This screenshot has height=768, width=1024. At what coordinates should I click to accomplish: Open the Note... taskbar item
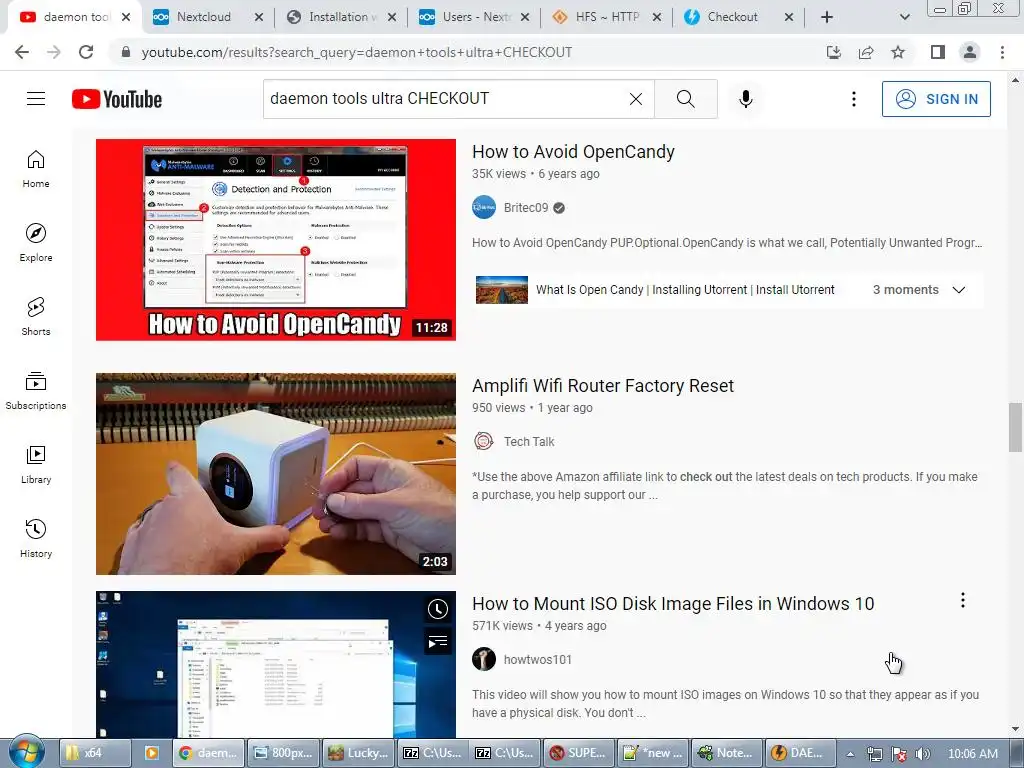pos(726,753)
